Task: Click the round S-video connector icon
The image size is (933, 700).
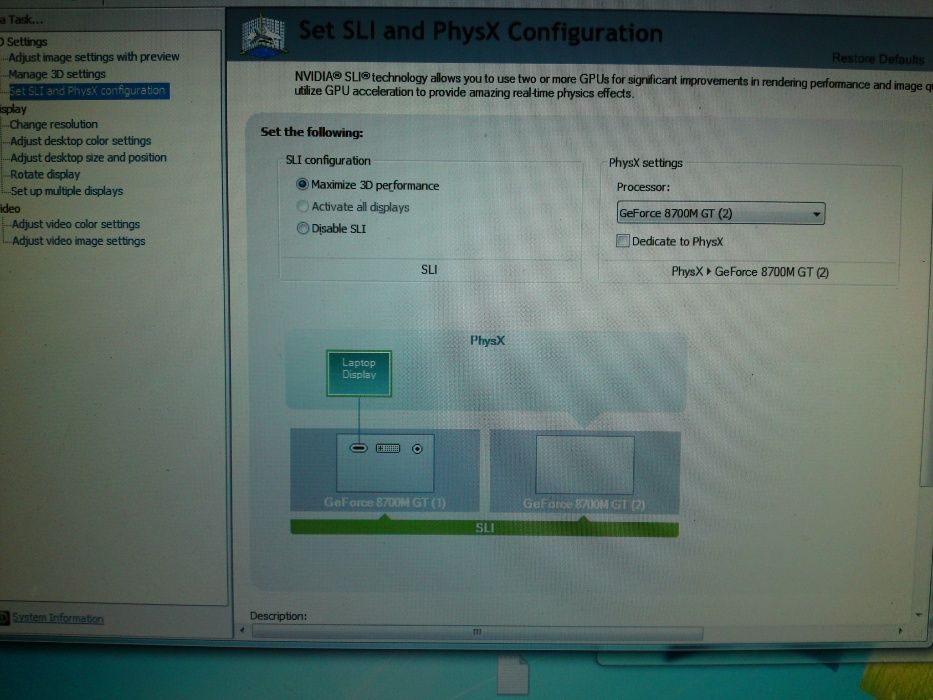Action: pos(417,449)
